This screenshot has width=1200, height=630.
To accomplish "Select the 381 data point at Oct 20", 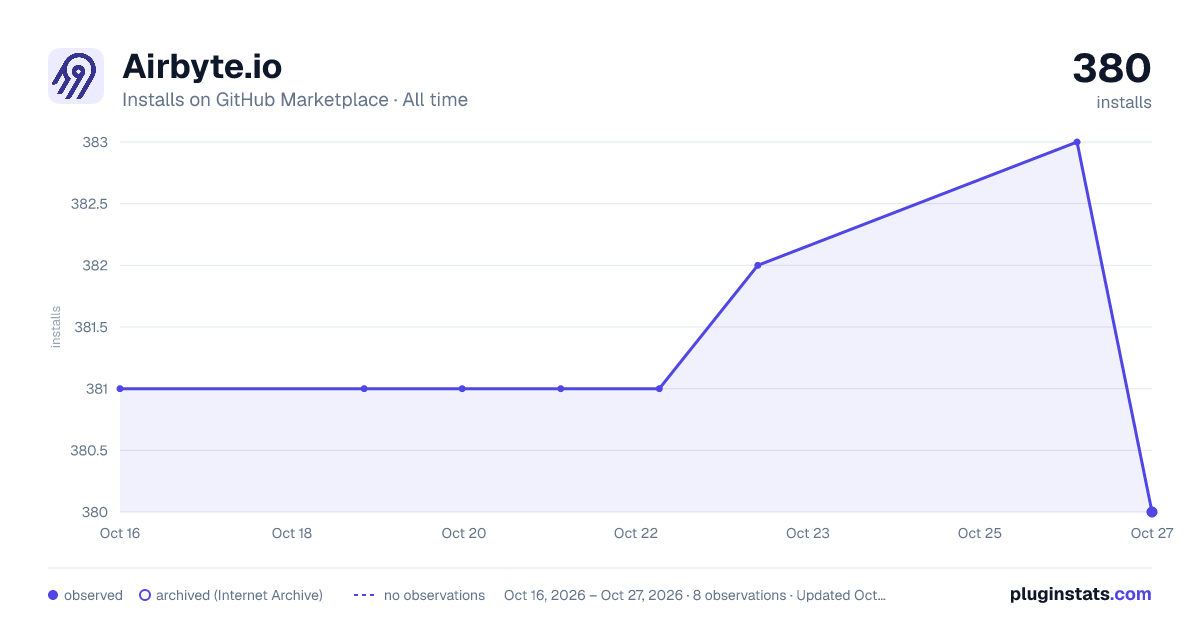I will (x=462, y=388).
